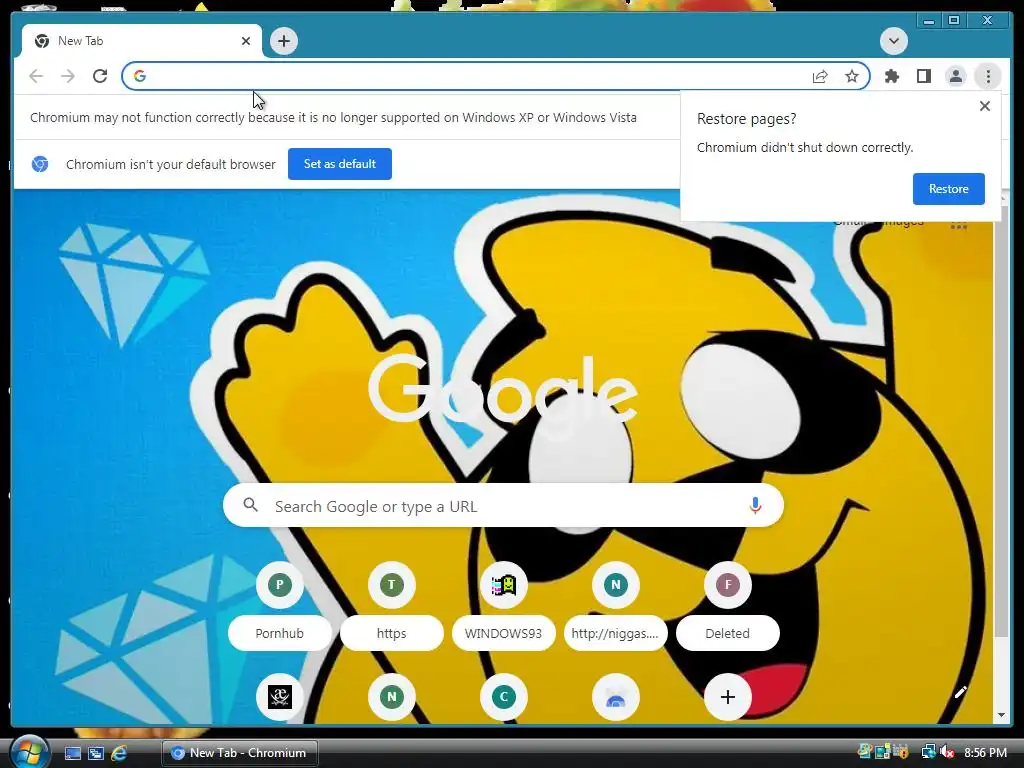Viewport: 1024px width, 768px height.
Task: Open the shortcut with F icon labeled Deleted
Action: [728, 584]
